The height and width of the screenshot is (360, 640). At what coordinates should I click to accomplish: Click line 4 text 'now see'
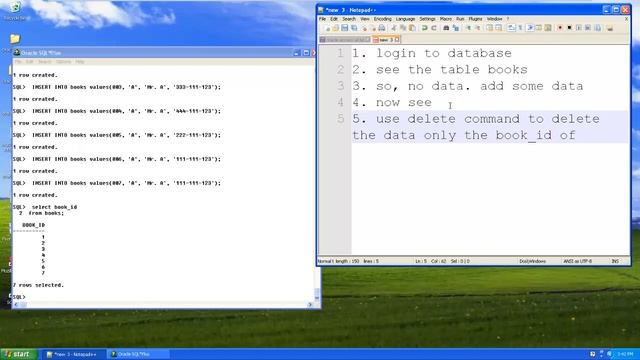404,102
